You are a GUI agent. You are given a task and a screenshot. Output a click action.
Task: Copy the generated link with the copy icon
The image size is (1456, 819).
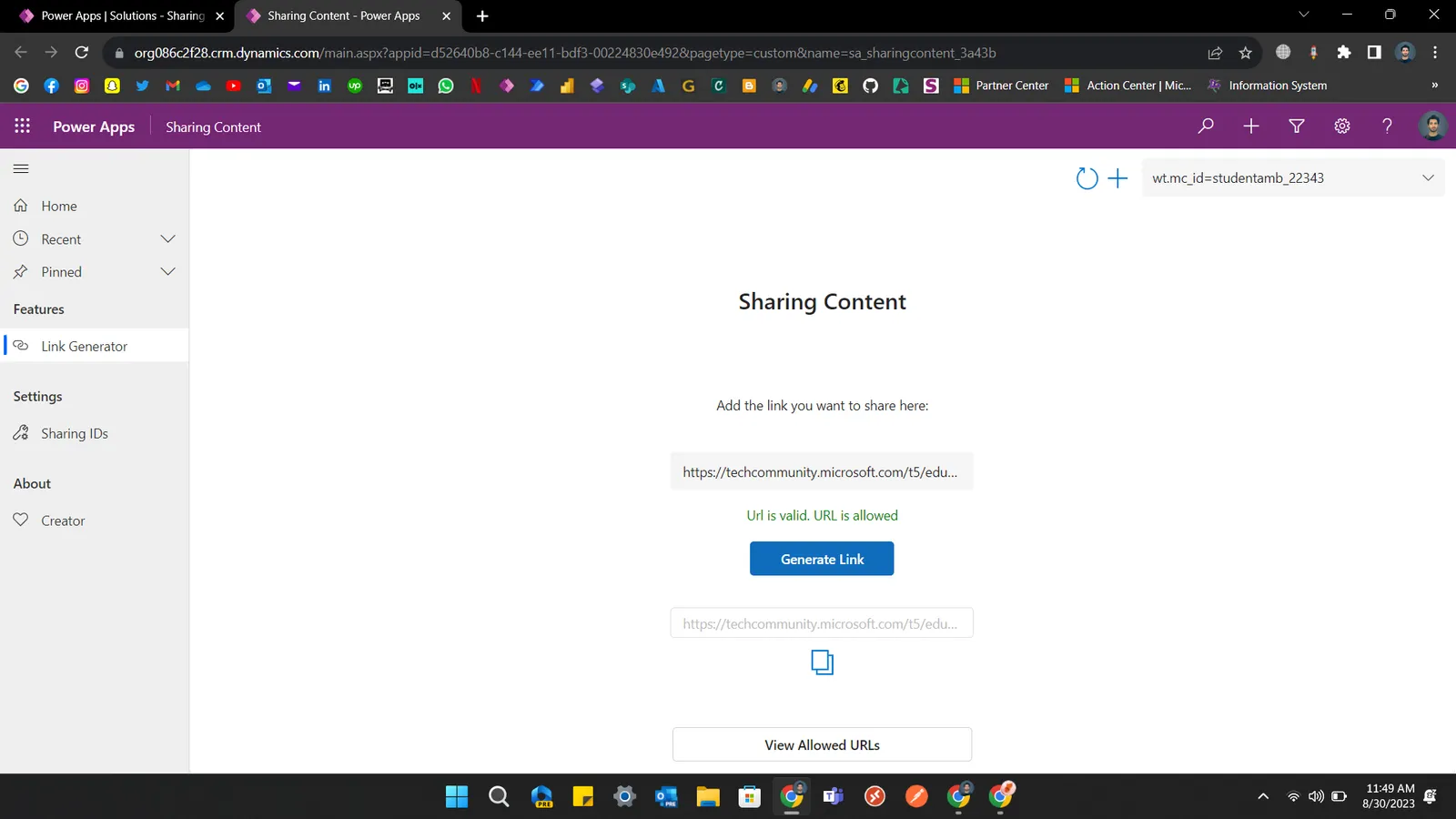coord(822,662)
